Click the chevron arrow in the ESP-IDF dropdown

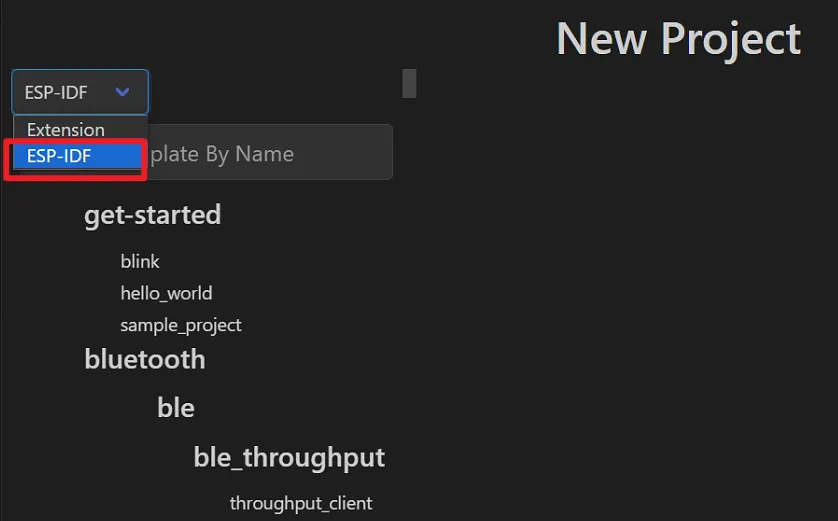(x=123, y=92)
